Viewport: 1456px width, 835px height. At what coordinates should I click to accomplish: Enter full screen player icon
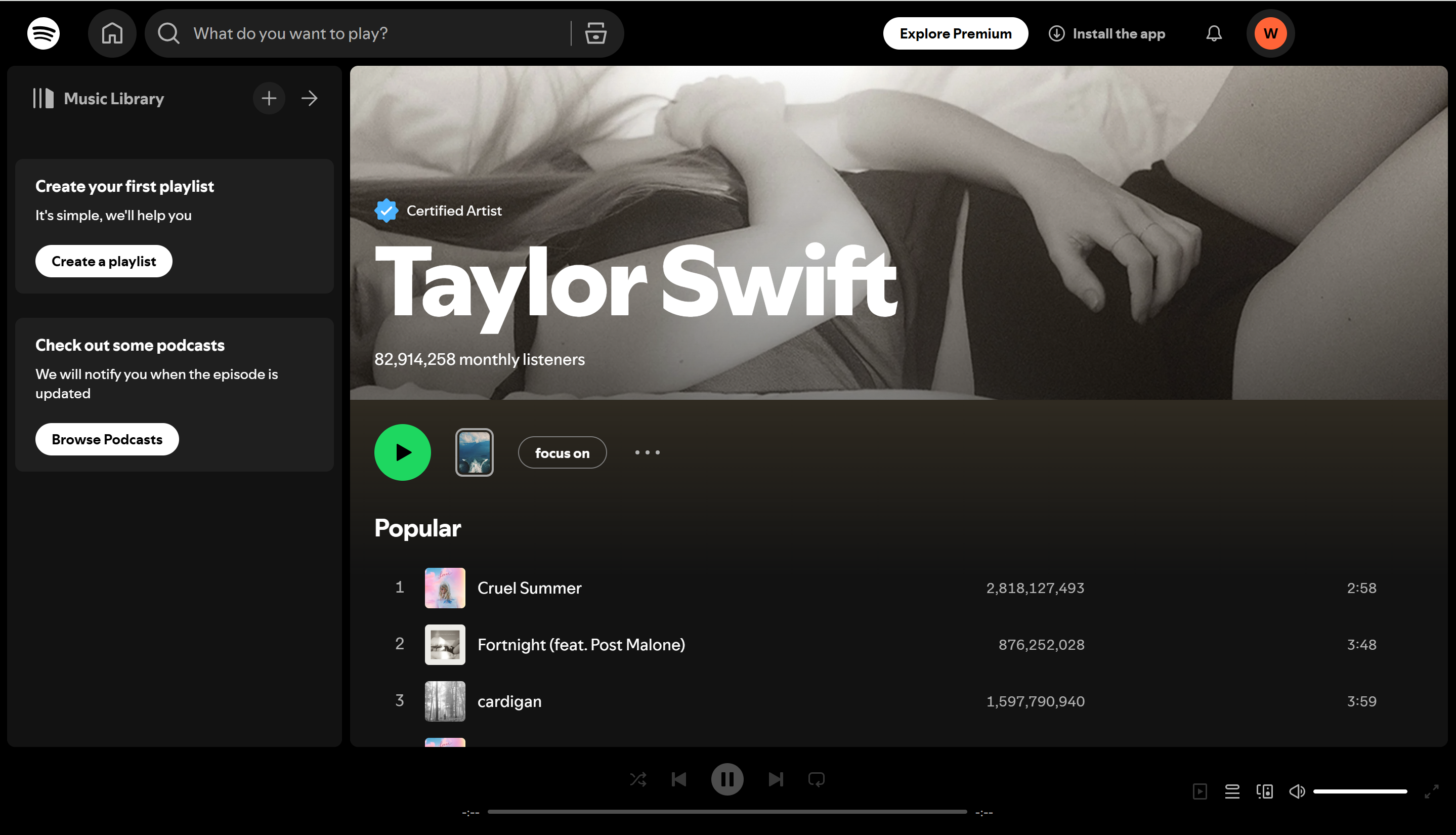click(x=1431, y=791)
